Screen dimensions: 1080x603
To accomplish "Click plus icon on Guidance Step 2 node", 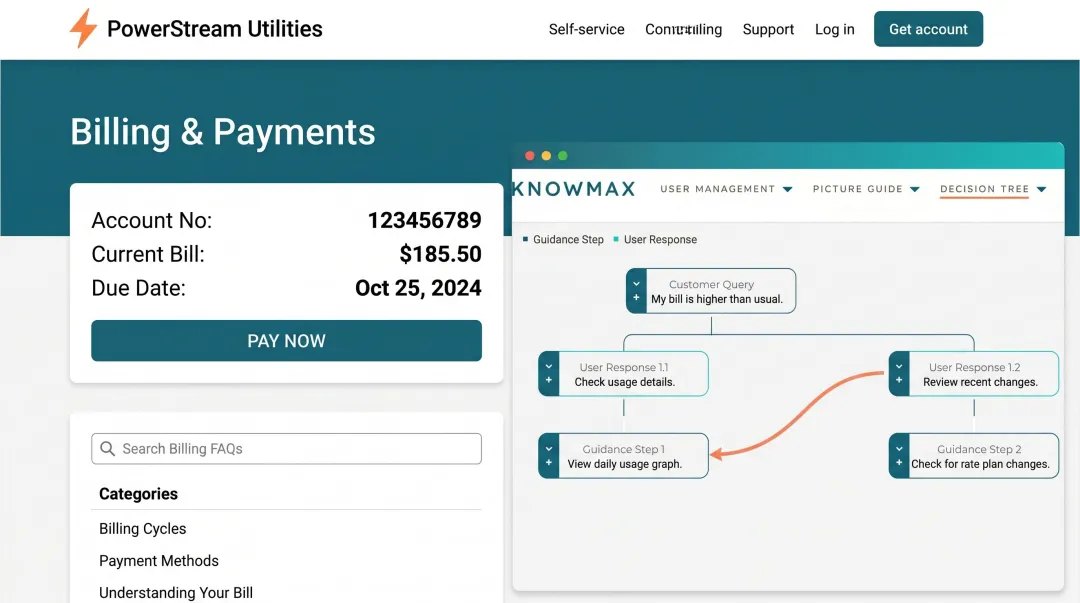I will tap(899, 462).
